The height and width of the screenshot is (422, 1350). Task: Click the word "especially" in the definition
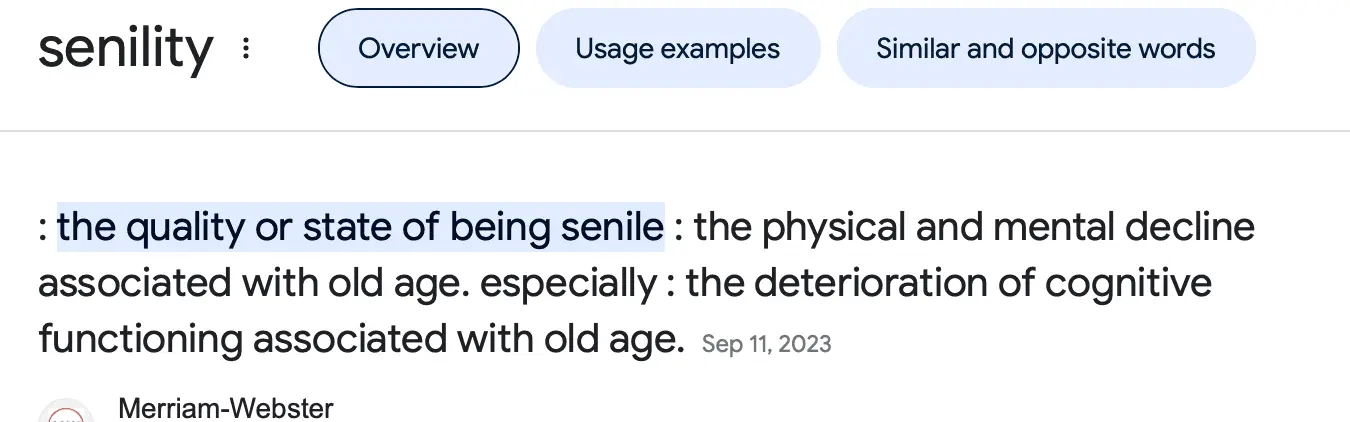568,284
